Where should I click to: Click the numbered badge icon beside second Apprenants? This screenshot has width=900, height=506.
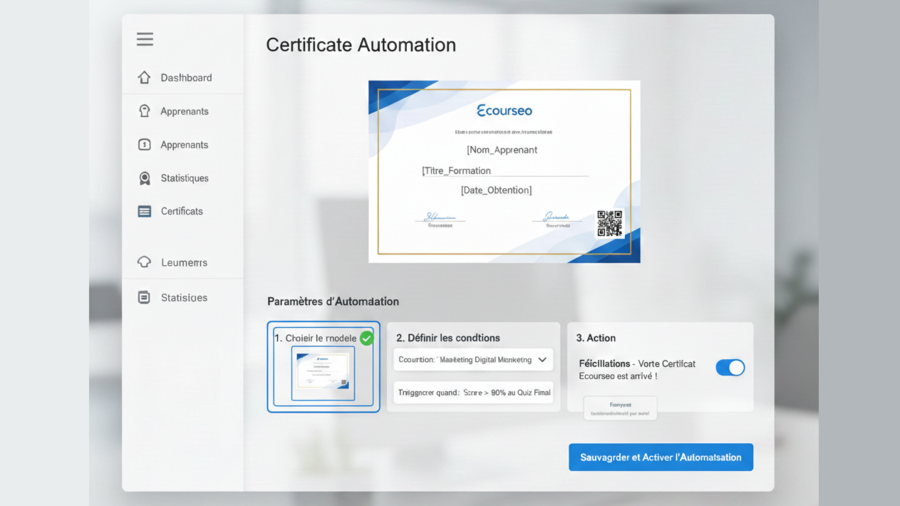pos(144,145)
